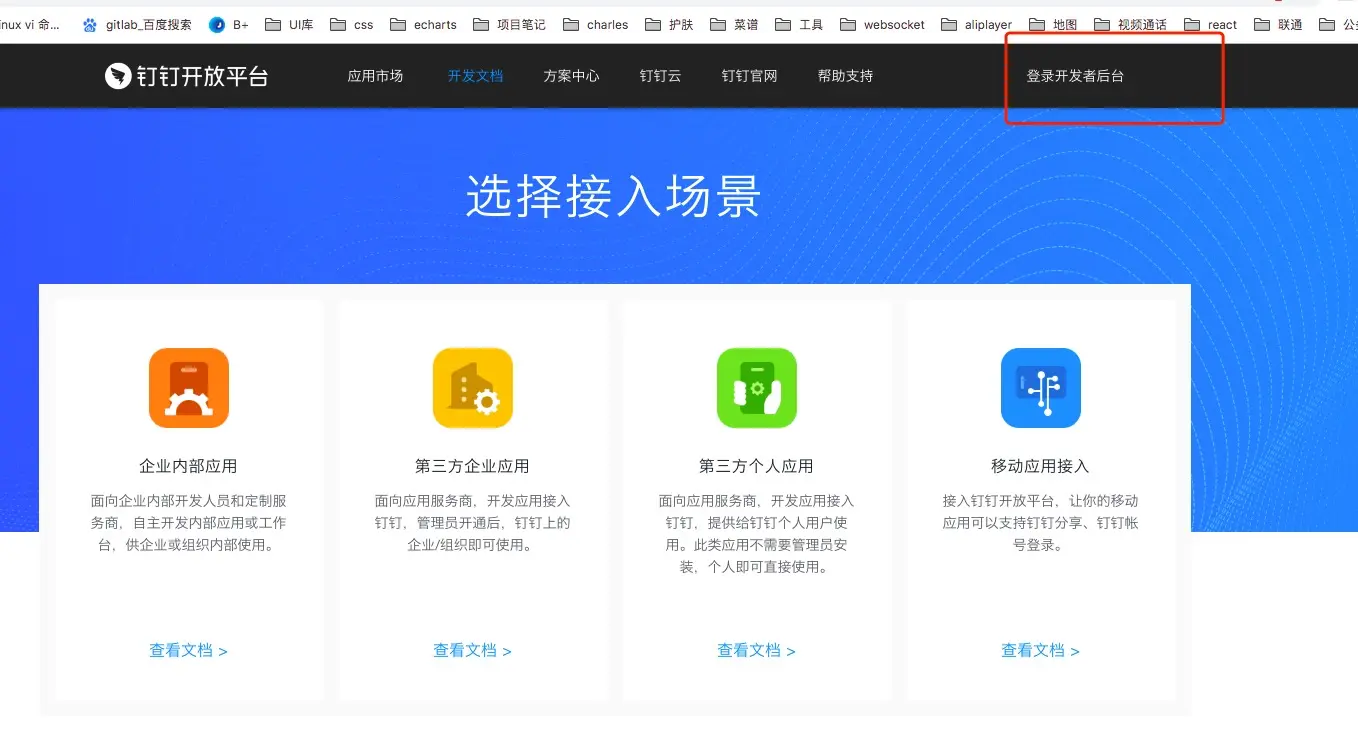Open the charles bookmark folder
The width and height of the screenshot is (1358, 746).
(x=596, y=25)
